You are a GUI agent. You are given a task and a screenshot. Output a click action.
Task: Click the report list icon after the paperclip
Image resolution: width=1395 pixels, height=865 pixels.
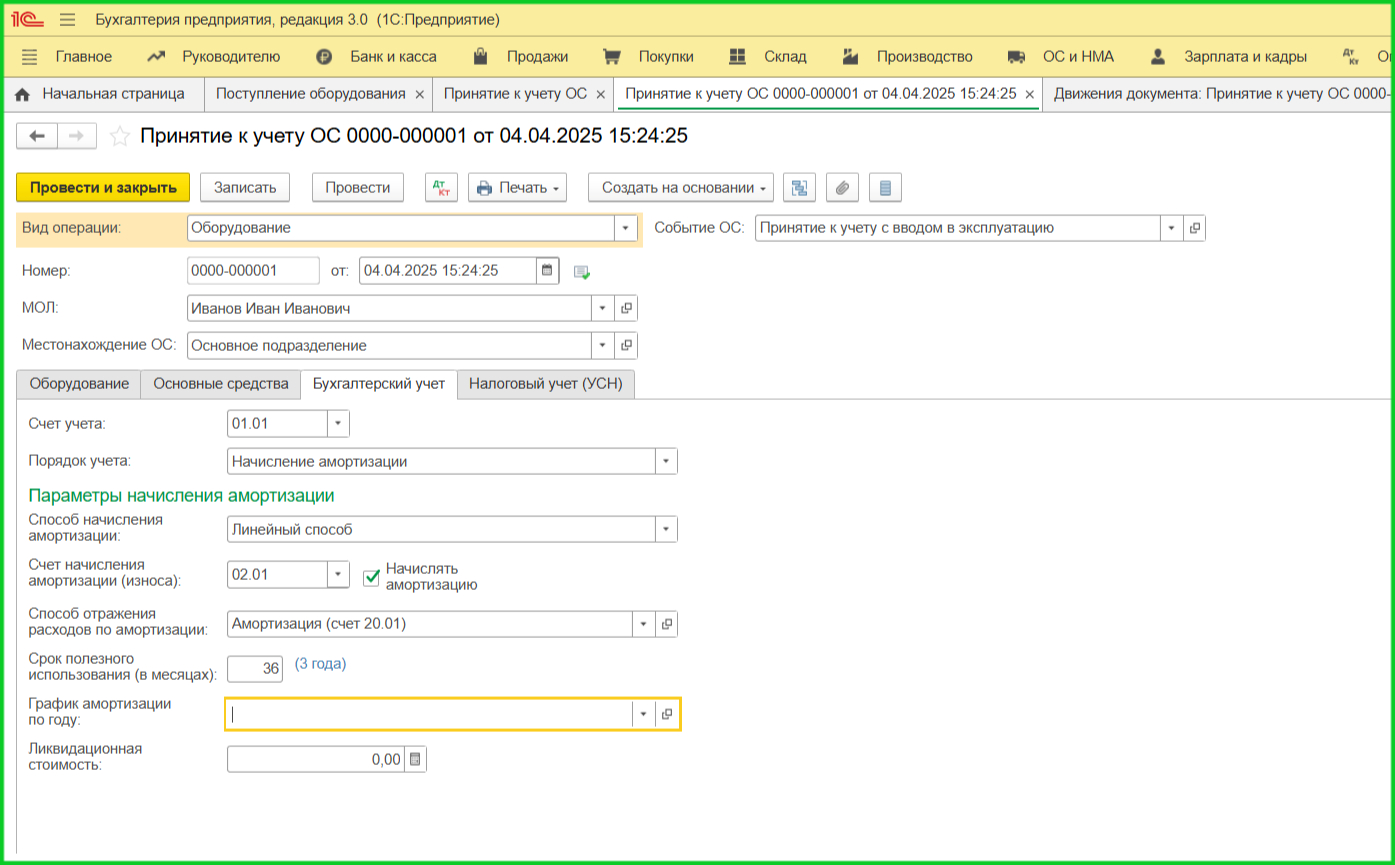tap(885, 188)
